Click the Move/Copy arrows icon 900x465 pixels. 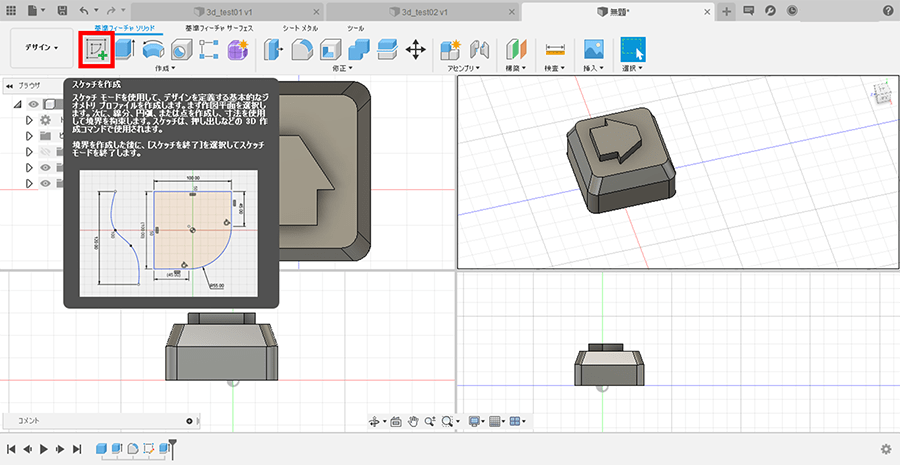click(416, 49)
